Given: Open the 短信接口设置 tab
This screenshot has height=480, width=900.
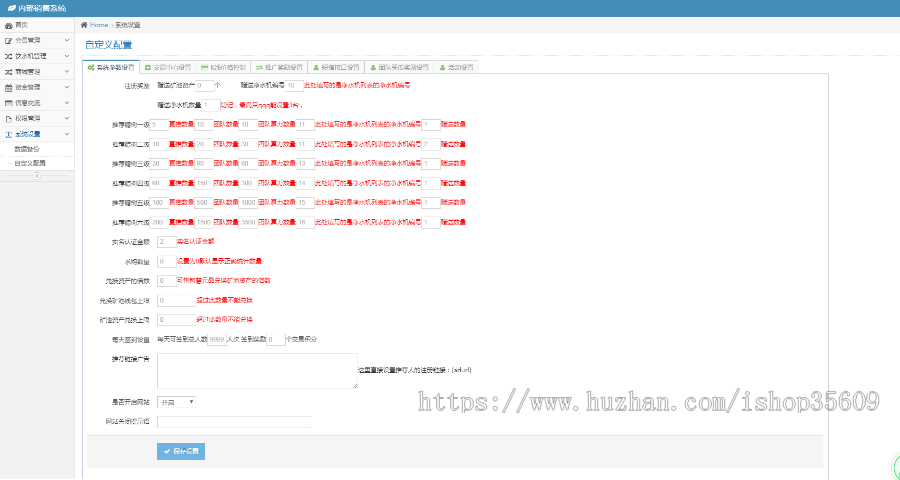Looking at the screenshot, I should [336, 67].
